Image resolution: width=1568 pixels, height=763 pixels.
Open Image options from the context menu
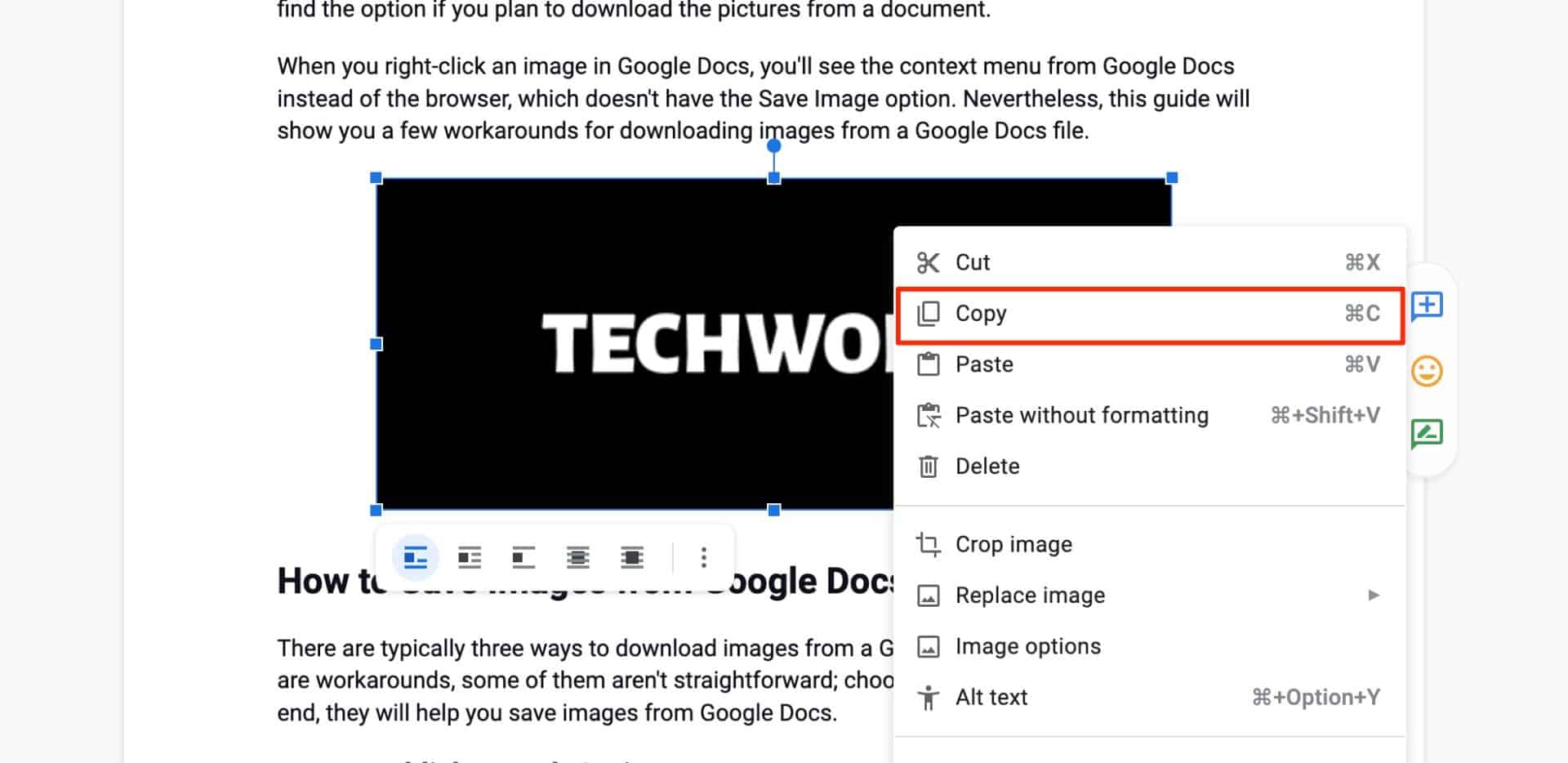tap(1027, 645)
